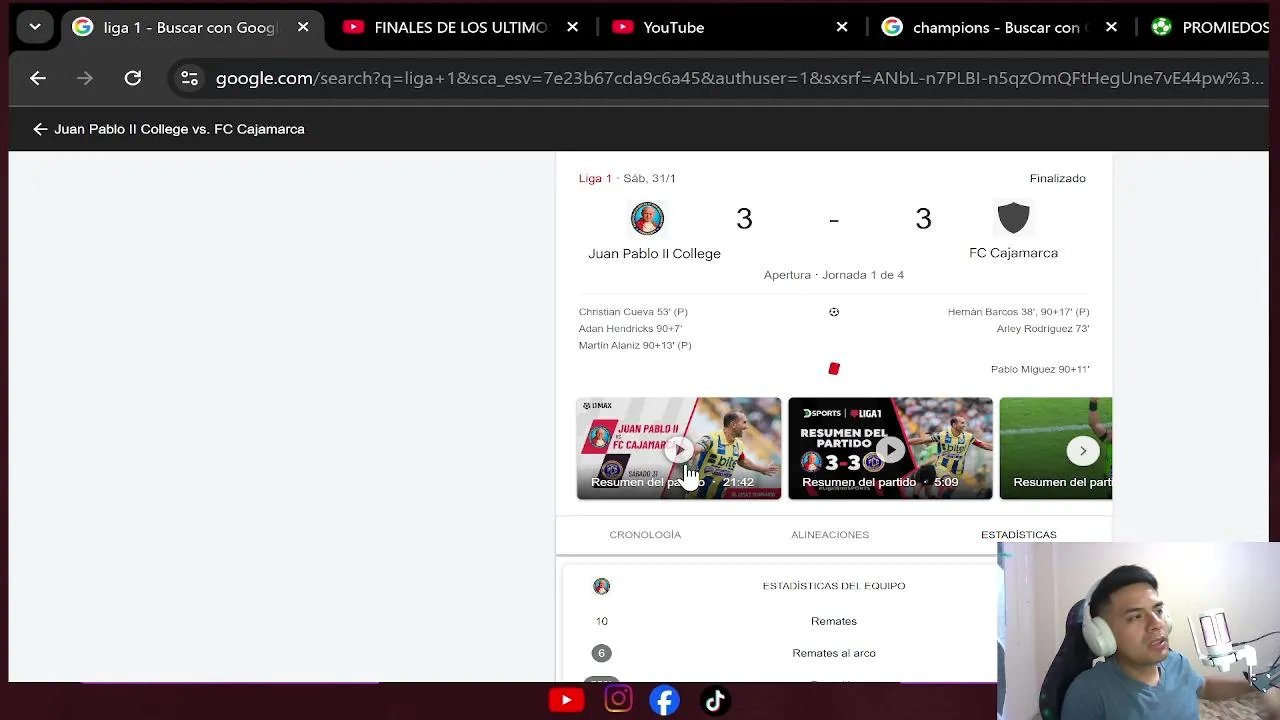Open site information icon in address bar
The height and width of the screenshot is (720, 1280).
point(189,78)
